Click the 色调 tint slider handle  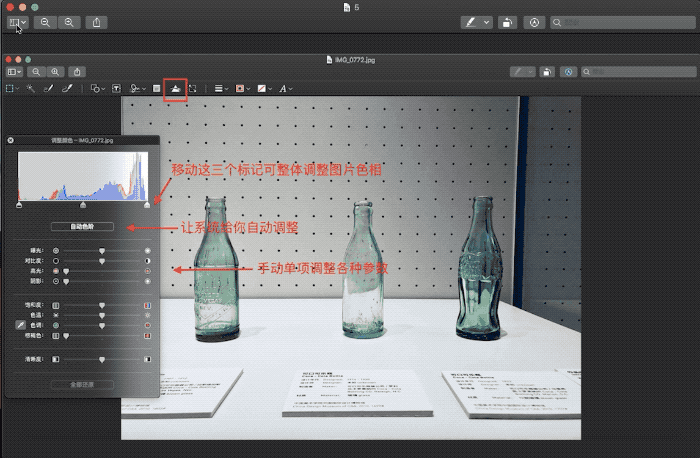[102, 326]
